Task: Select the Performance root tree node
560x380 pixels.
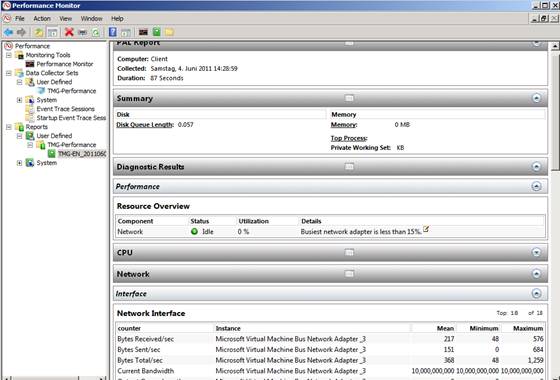Action: [32, 46]
